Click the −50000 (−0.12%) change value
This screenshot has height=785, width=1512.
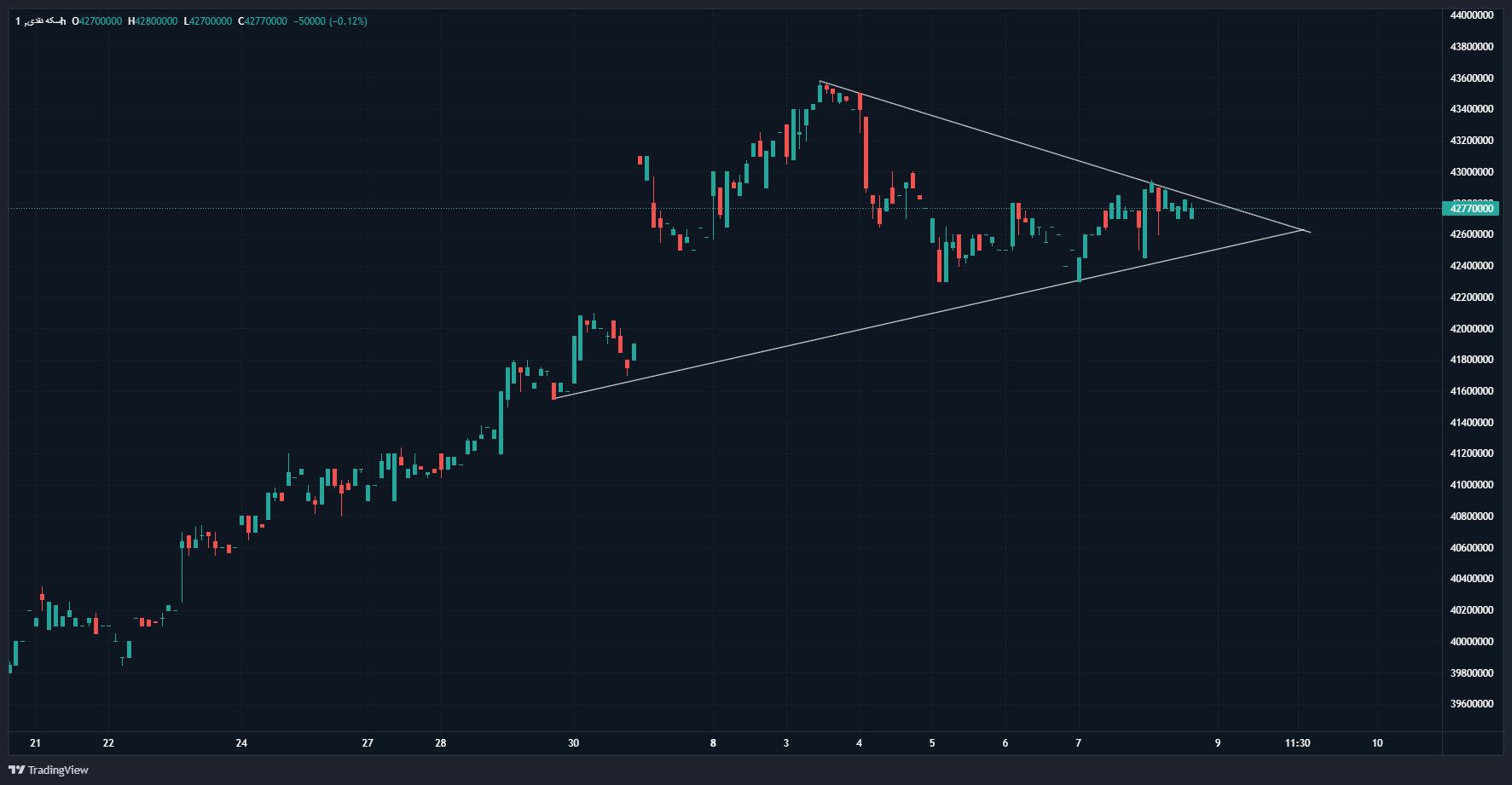pyautogui.click(x=330, y=21)
